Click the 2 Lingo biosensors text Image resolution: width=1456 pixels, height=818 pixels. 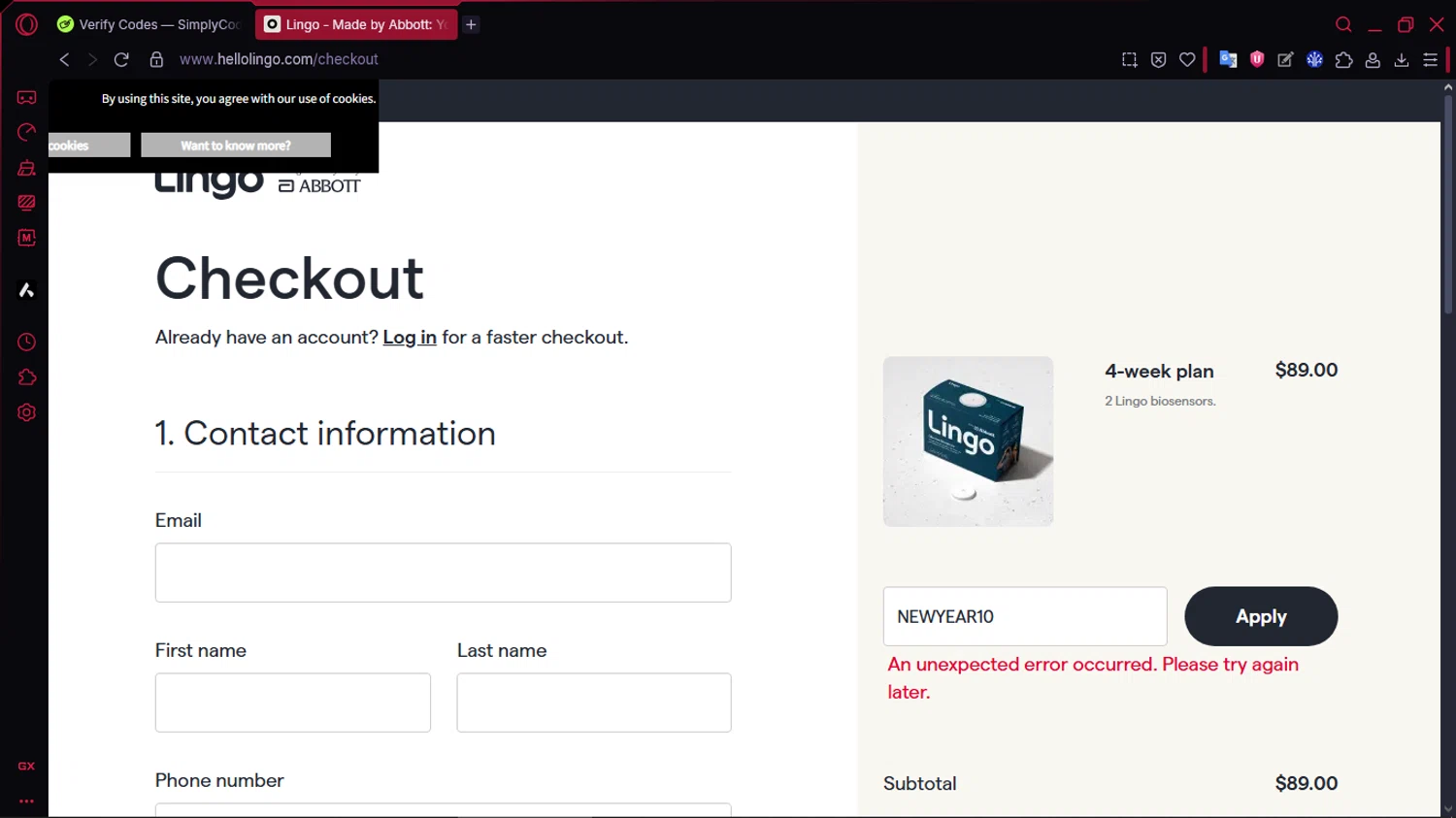point(1160,401)
